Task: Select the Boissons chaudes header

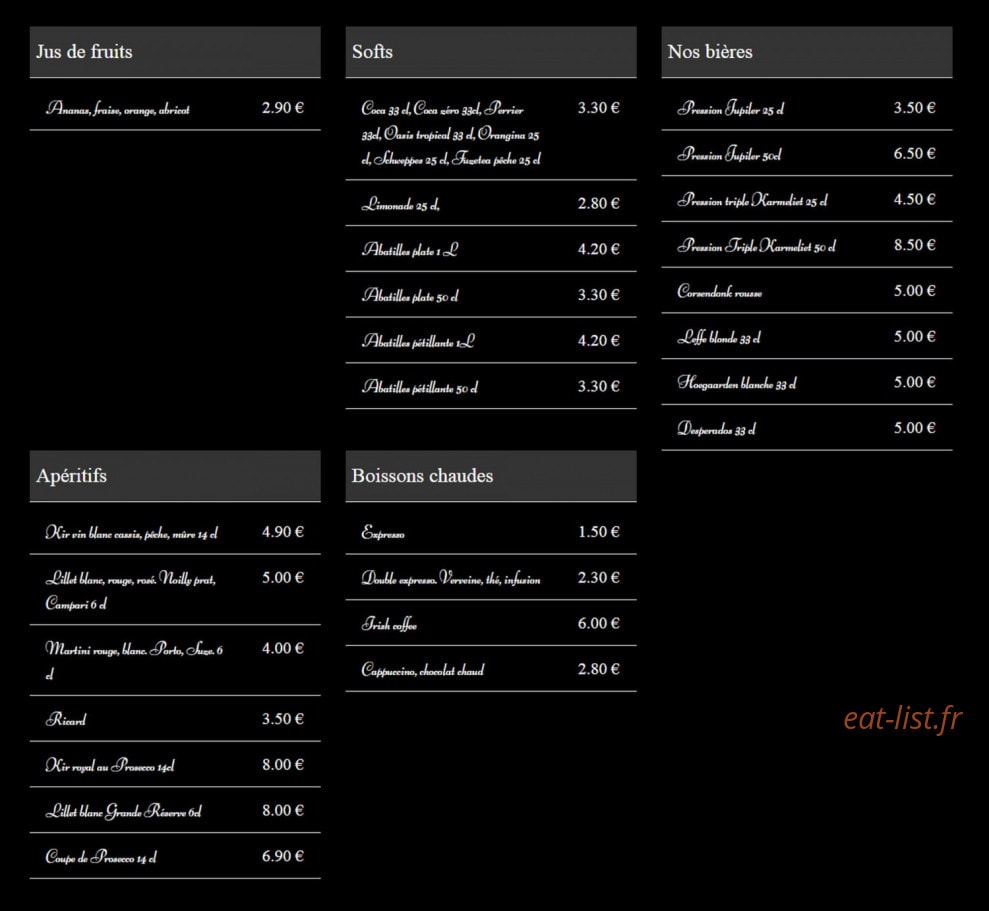Action: [x=491, y=476]
